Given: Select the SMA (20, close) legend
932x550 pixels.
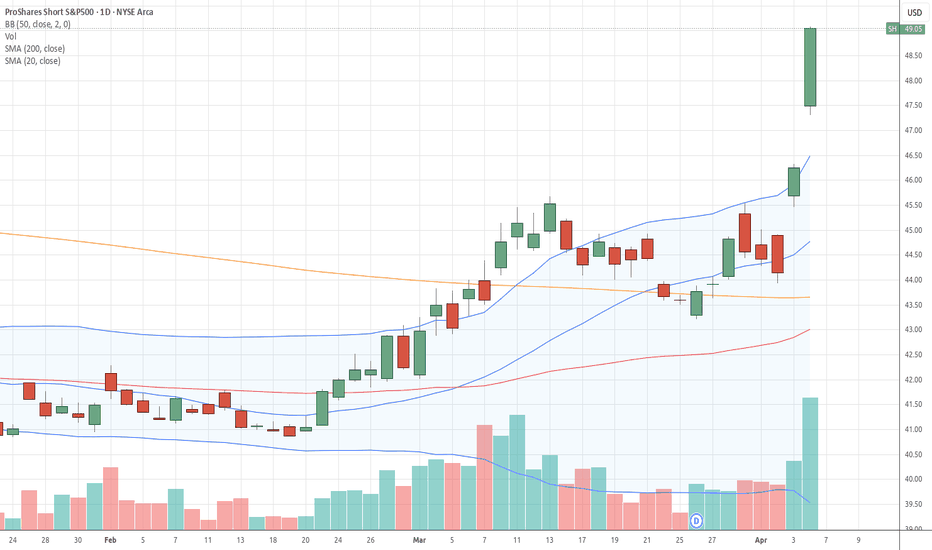Looking at the screenshot, I should (x=33, y=61).
